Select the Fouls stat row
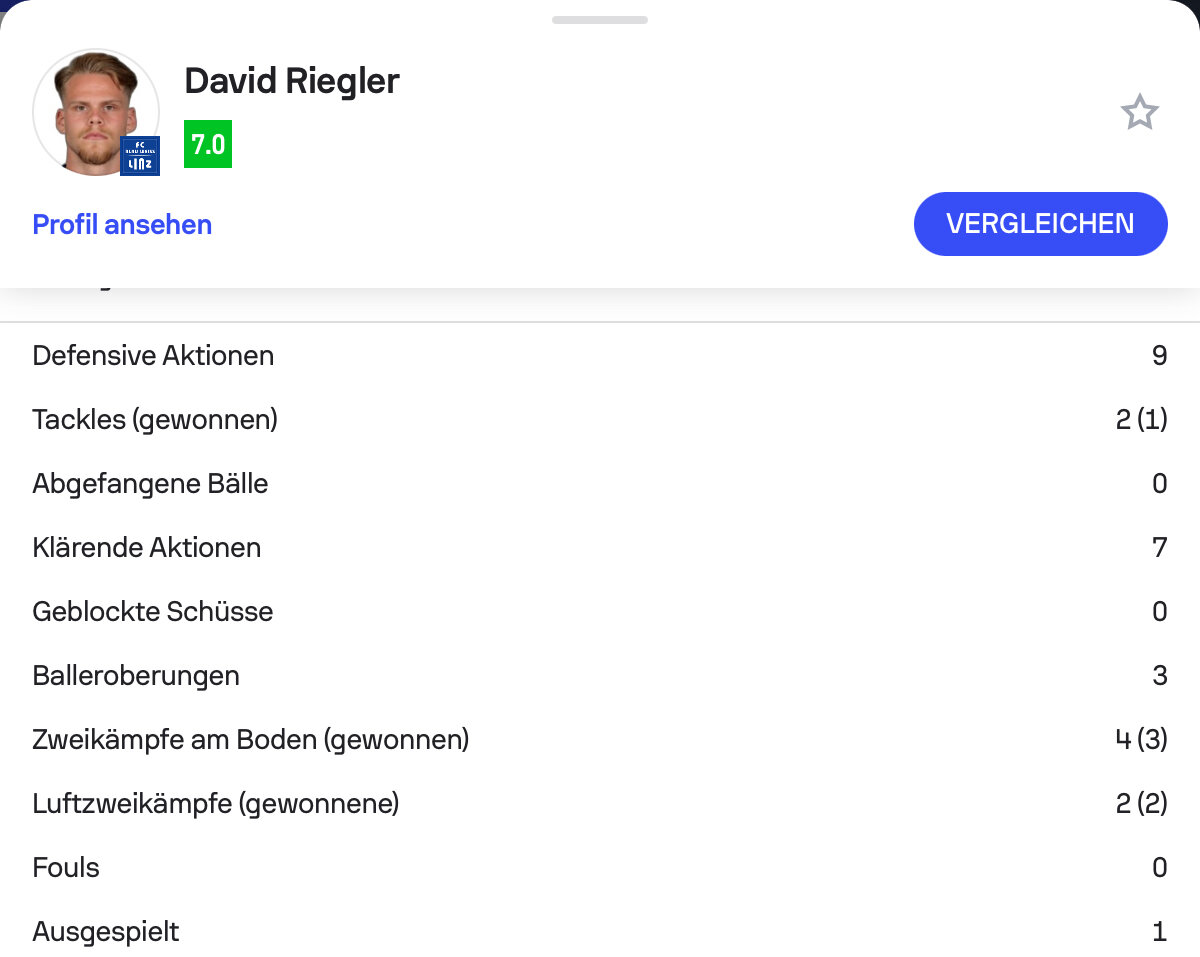The width and height of the screenshot is (1200, 957). pyautogui.click(x=600, y=868)
